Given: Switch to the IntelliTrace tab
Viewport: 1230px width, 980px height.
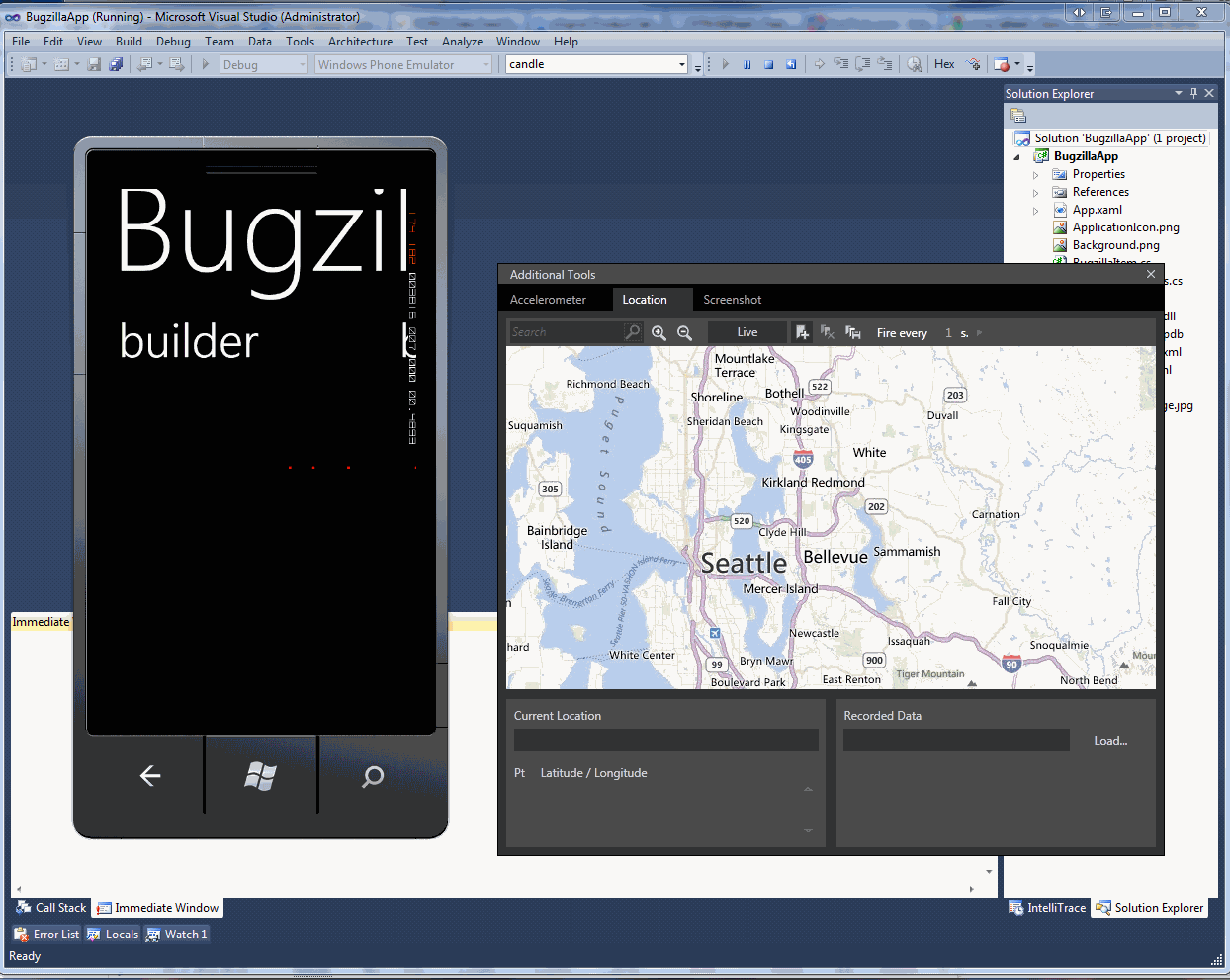Looking at the screenshot, I should tap(1047, 908).
